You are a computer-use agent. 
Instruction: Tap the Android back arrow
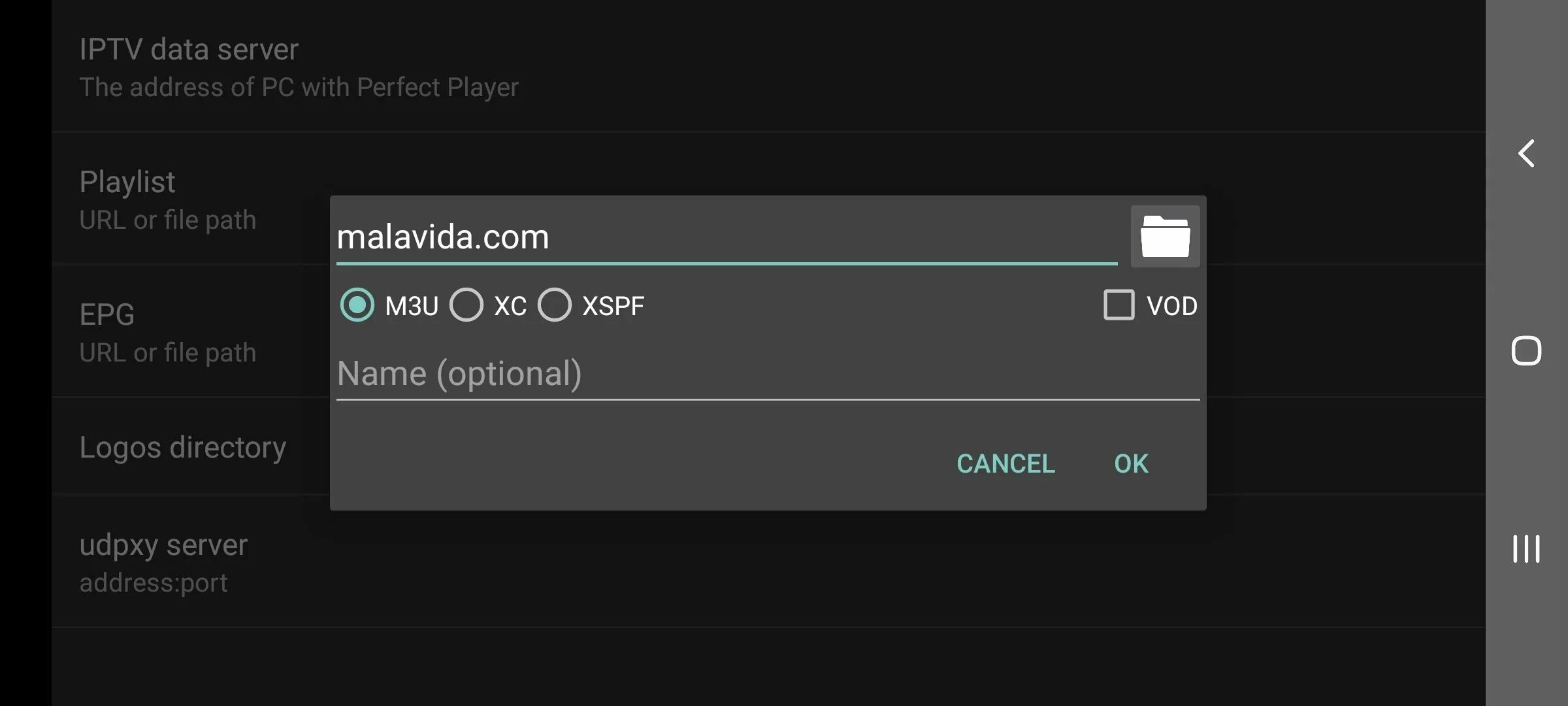click(1526, 154)
